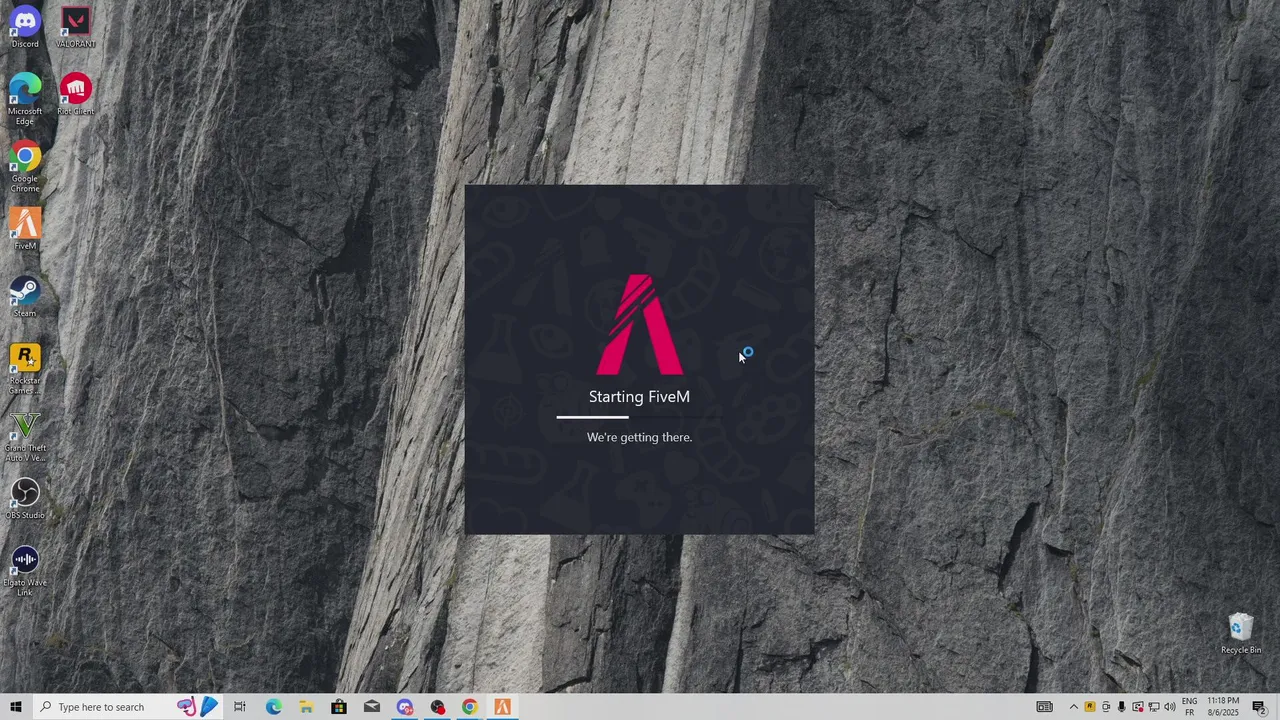Open Microsoft Edge from the taskbar

273,707
